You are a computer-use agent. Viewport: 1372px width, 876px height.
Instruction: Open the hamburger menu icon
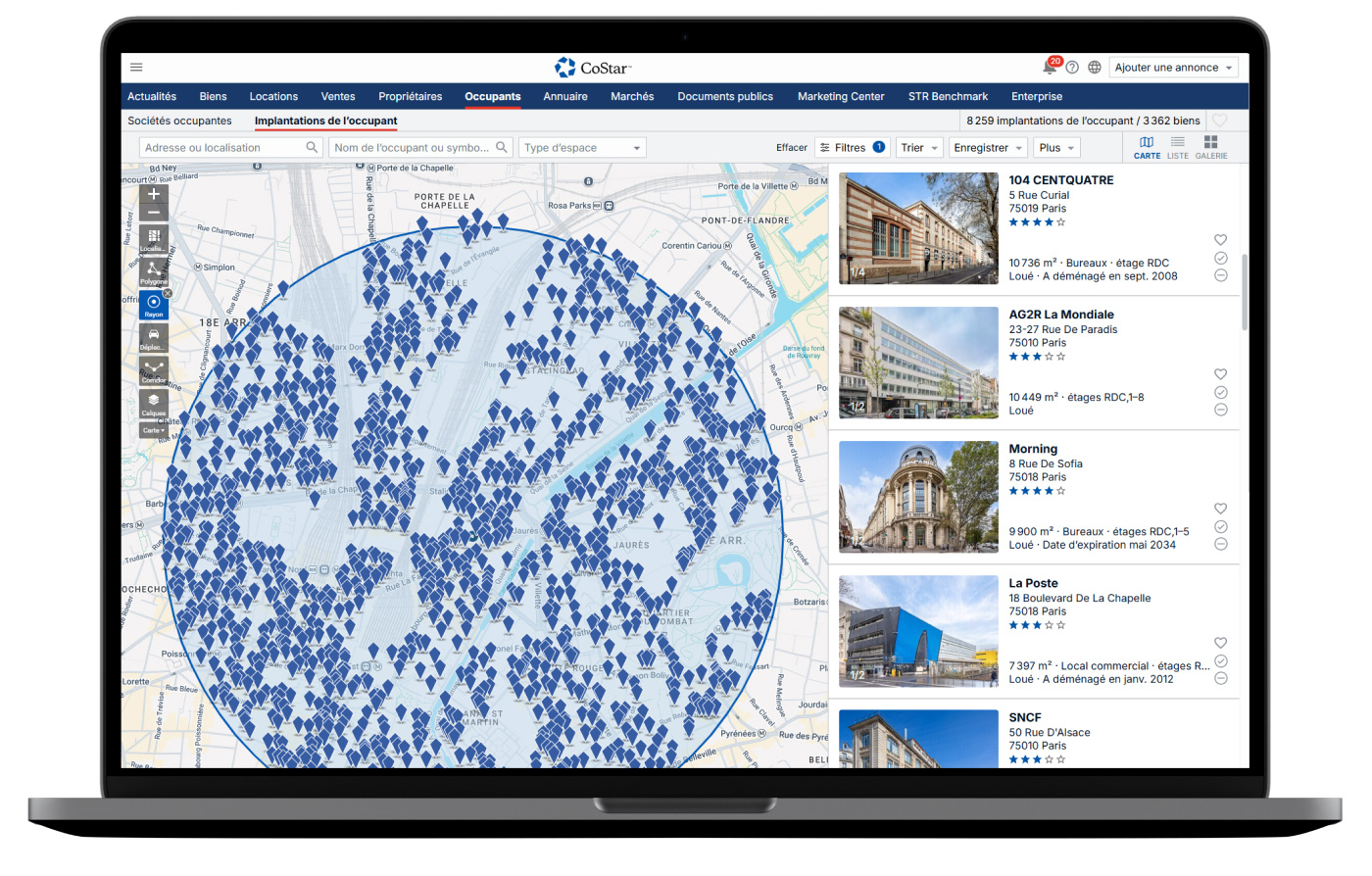pyautogui.click(x=136, y=68)
